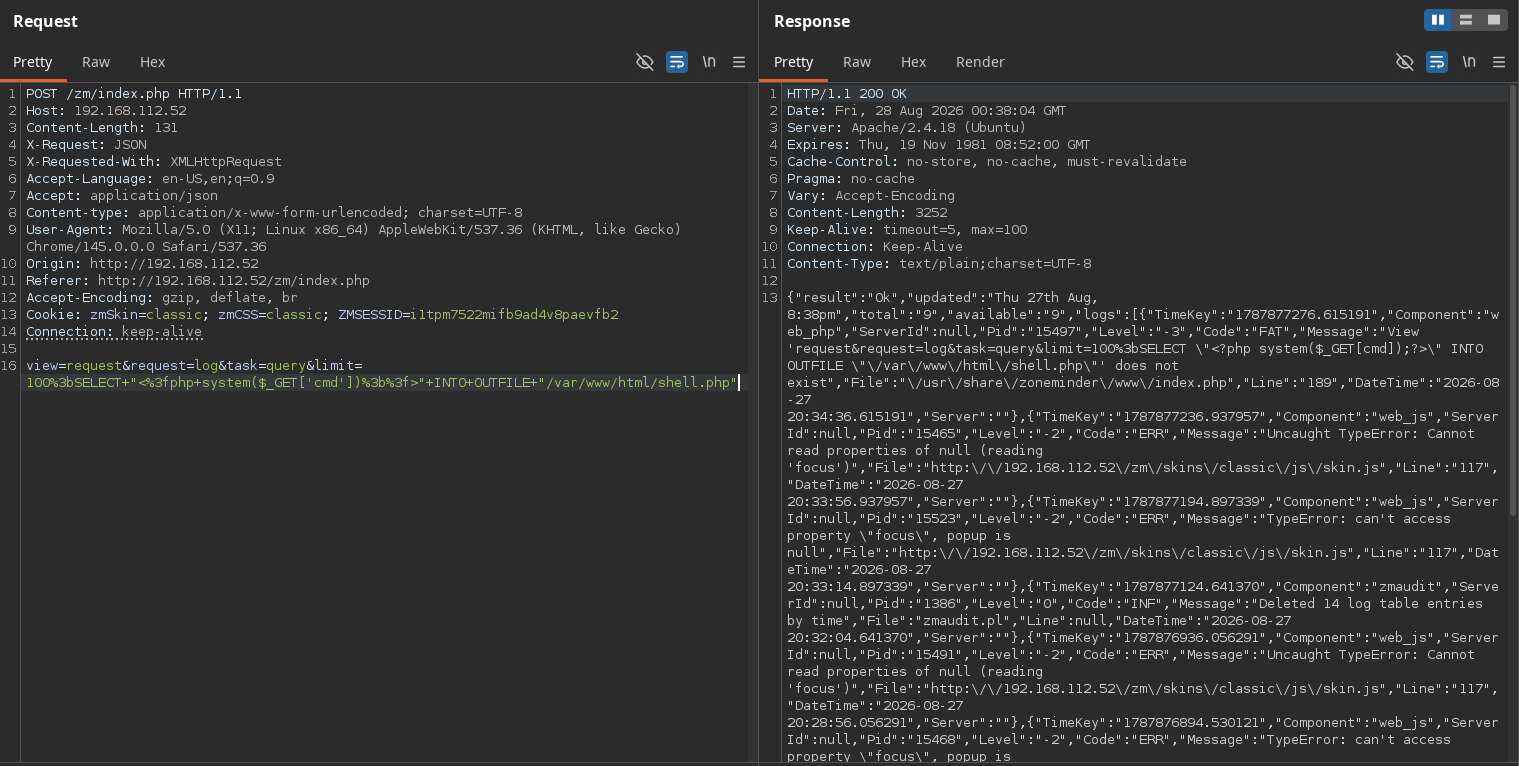Image resolution: width=1519 pixels, height=766 pixels.
Task: Click the request Content-type urlencoded header
Action: (x=274, y=213)
